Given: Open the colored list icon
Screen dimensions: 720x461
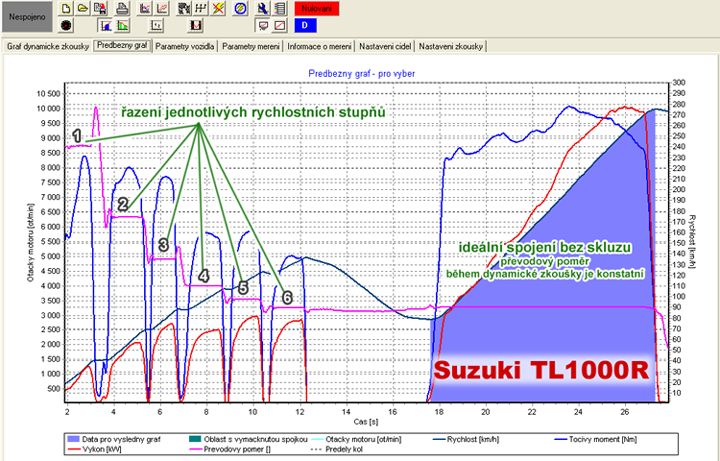Looking at the screenshot, I should [x=280, y=8].
